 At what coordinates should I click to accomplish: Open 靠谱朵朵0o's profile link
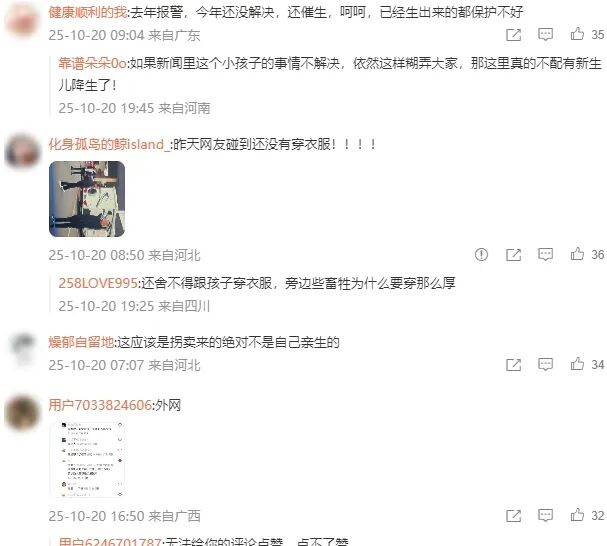pyautogui.click(x=92, y=63)
